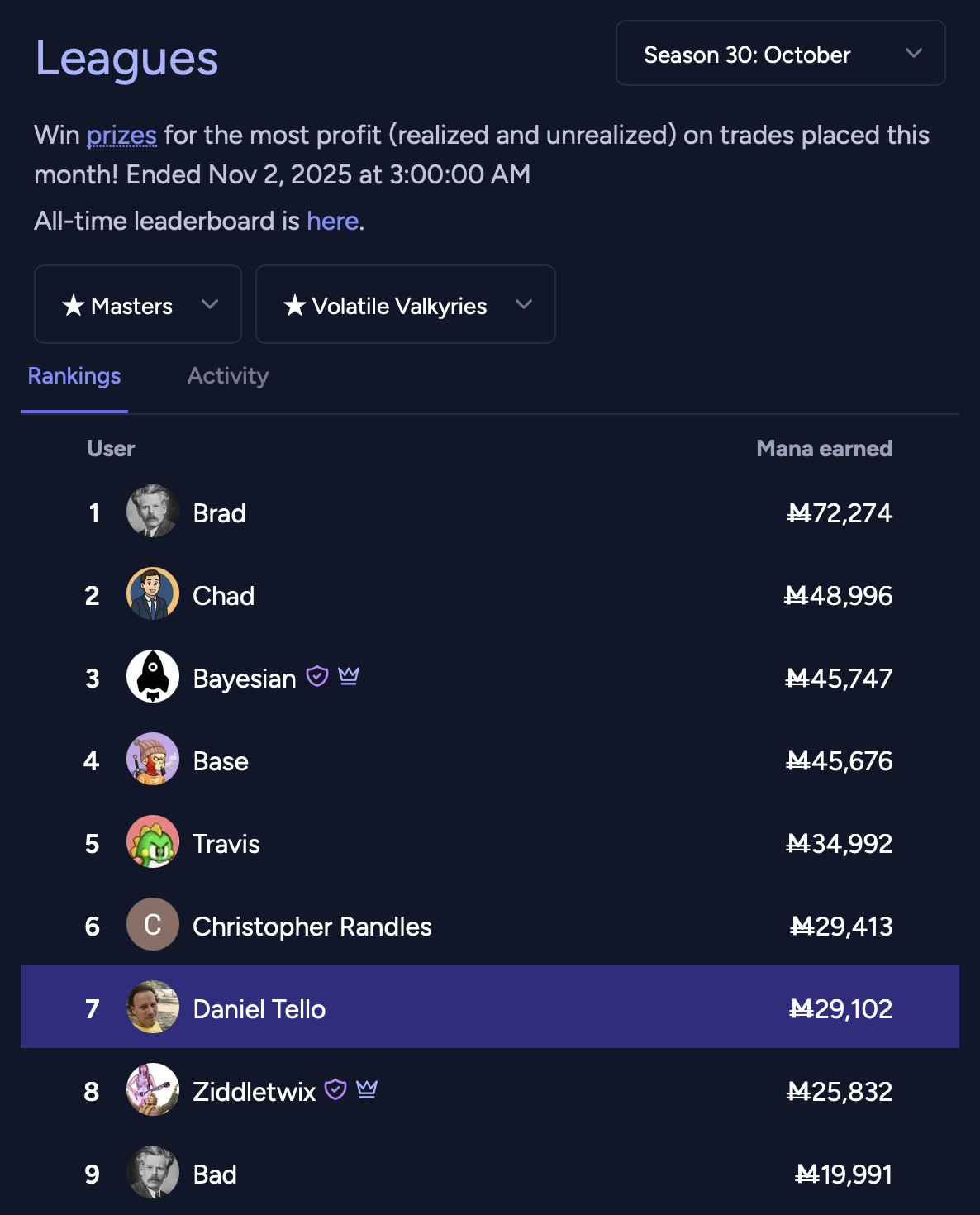The image size is (980, 1215).
Task: Click the crown icon beside Bayesian
Action: 349,677
